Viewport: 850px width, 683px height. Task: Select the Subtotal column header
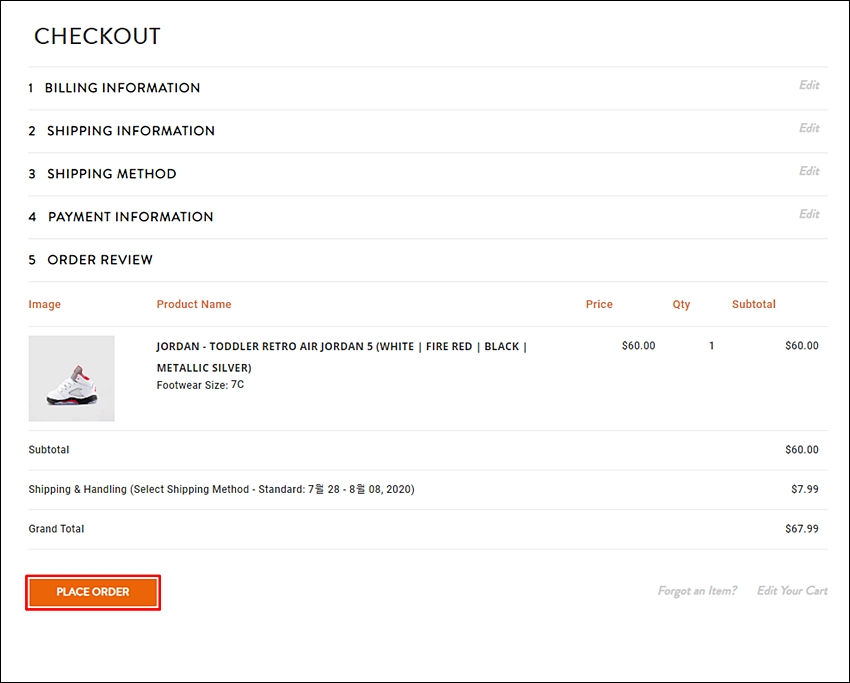click(x=754, y=304)
